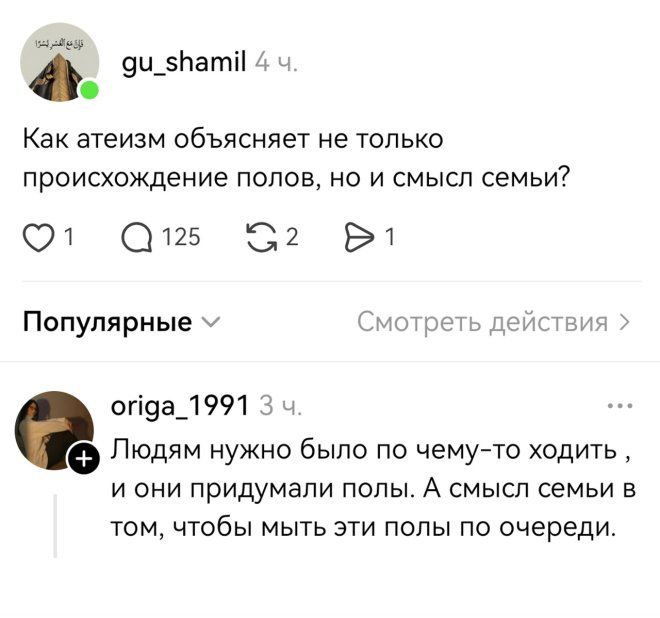The height and width of the screenshot is (618, 660).
Task: Open the Смотреть действия link
Action: tap(482, 322)
